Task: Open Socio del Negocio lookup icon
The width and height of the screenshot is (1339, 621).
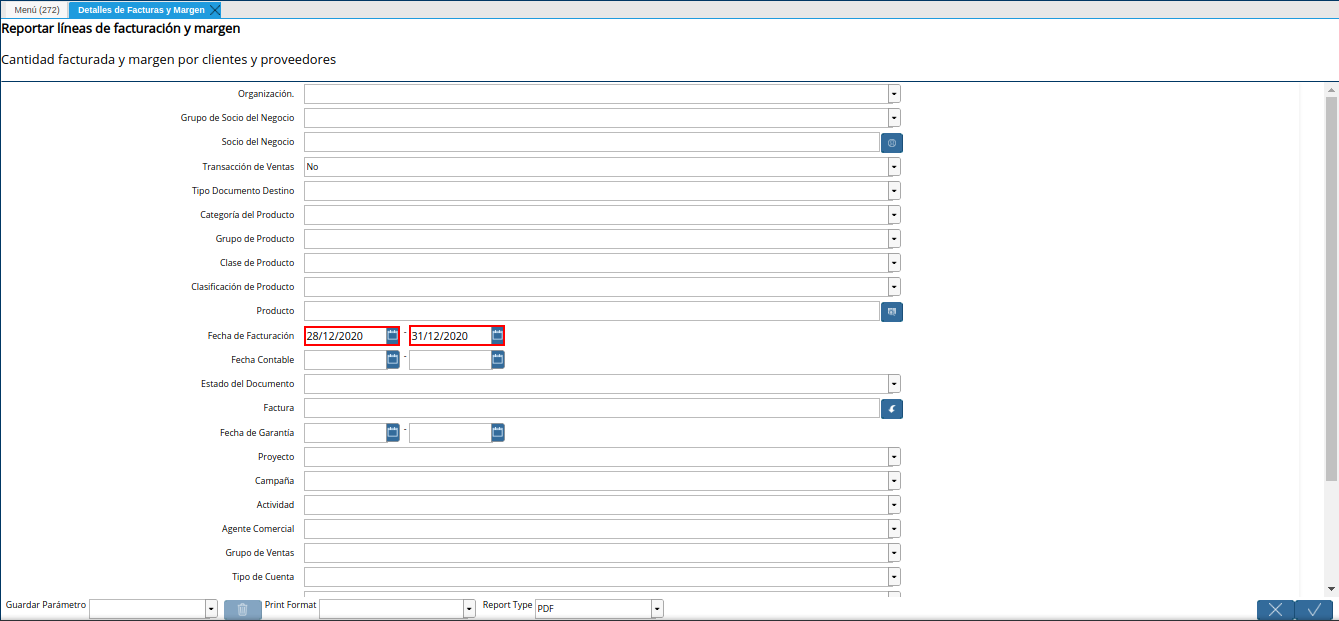Action: pos(892,143)
